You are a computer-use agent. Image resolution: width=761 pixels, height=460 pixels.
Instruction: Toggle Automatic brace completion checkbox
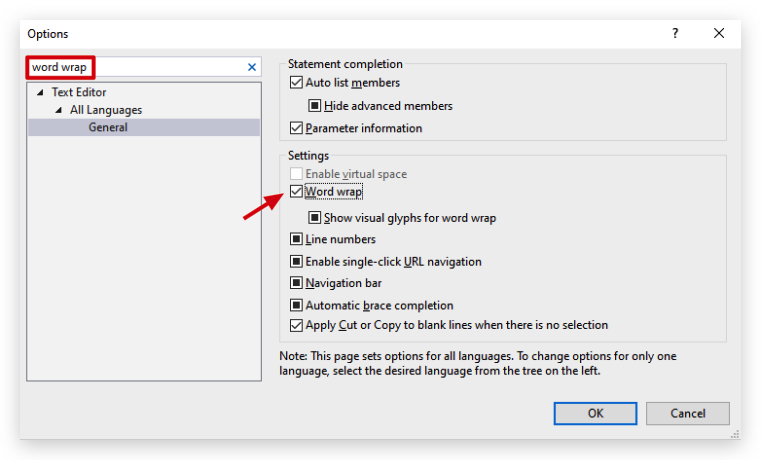click(296, 305)
